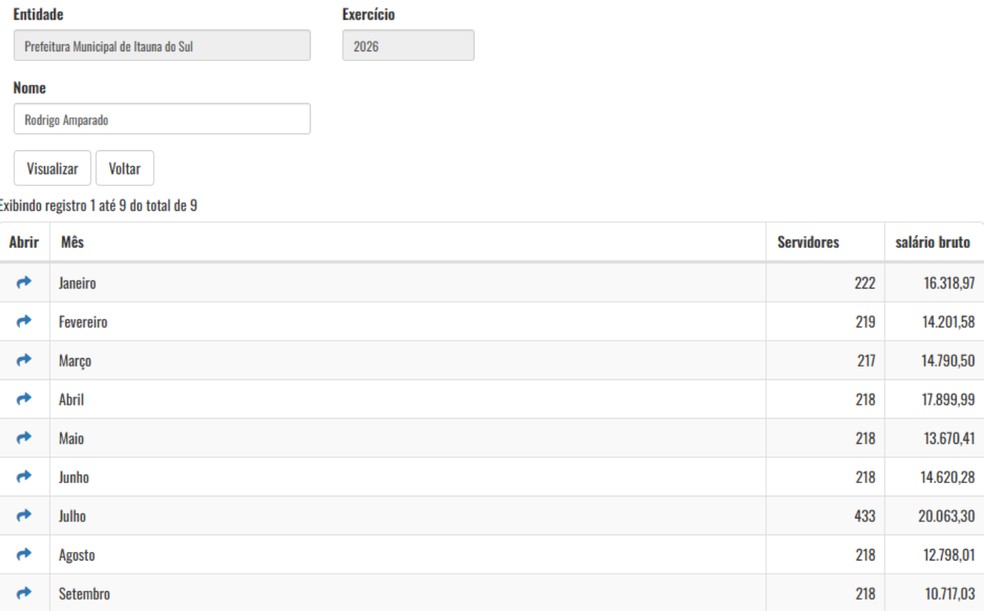Screen dimensions: 984x611
Task: Click the Voltar button
Action: [x=124, y=168]
